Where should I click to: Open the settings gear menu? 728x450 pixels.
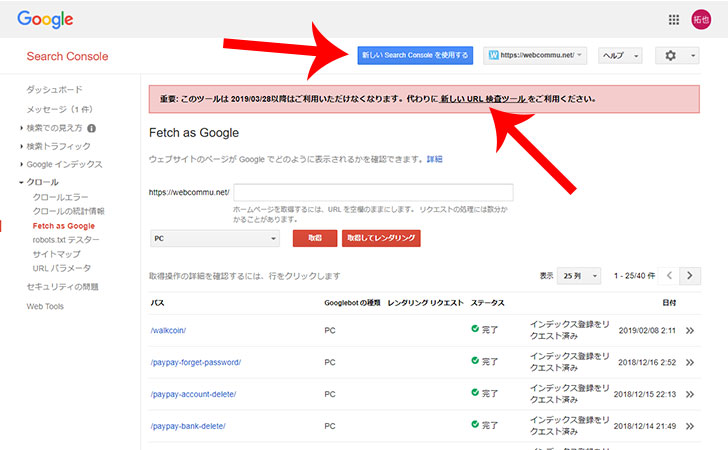677,56
